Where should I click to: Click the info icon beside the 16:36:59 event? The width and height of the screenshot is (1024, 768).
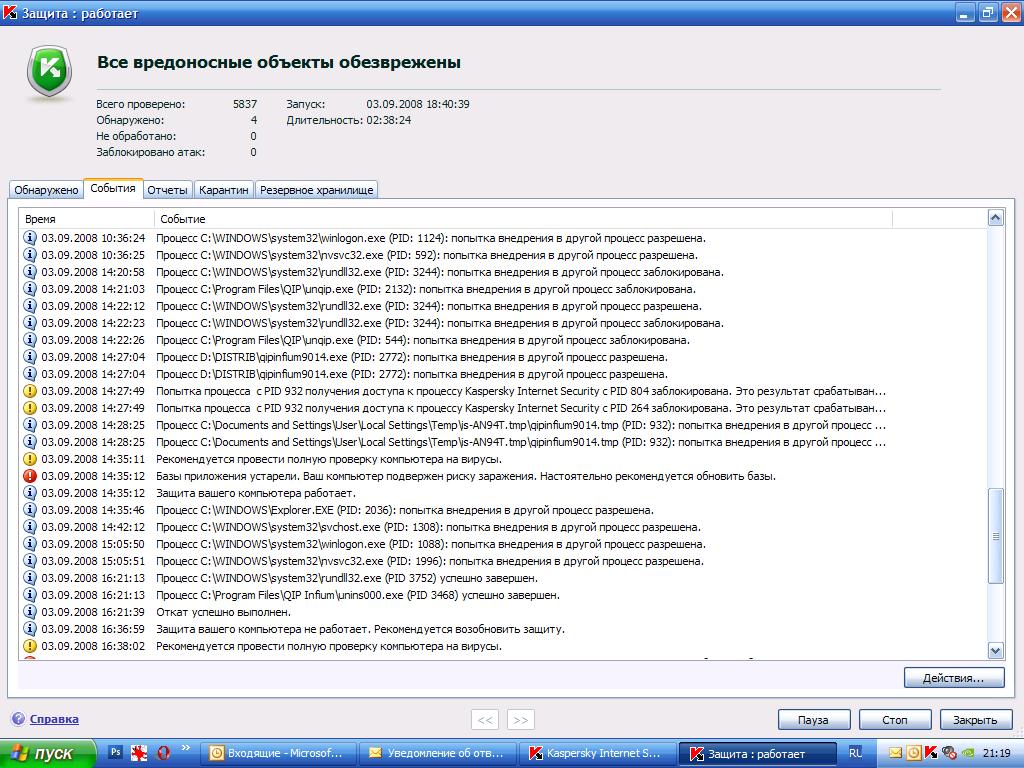[29, 628]
